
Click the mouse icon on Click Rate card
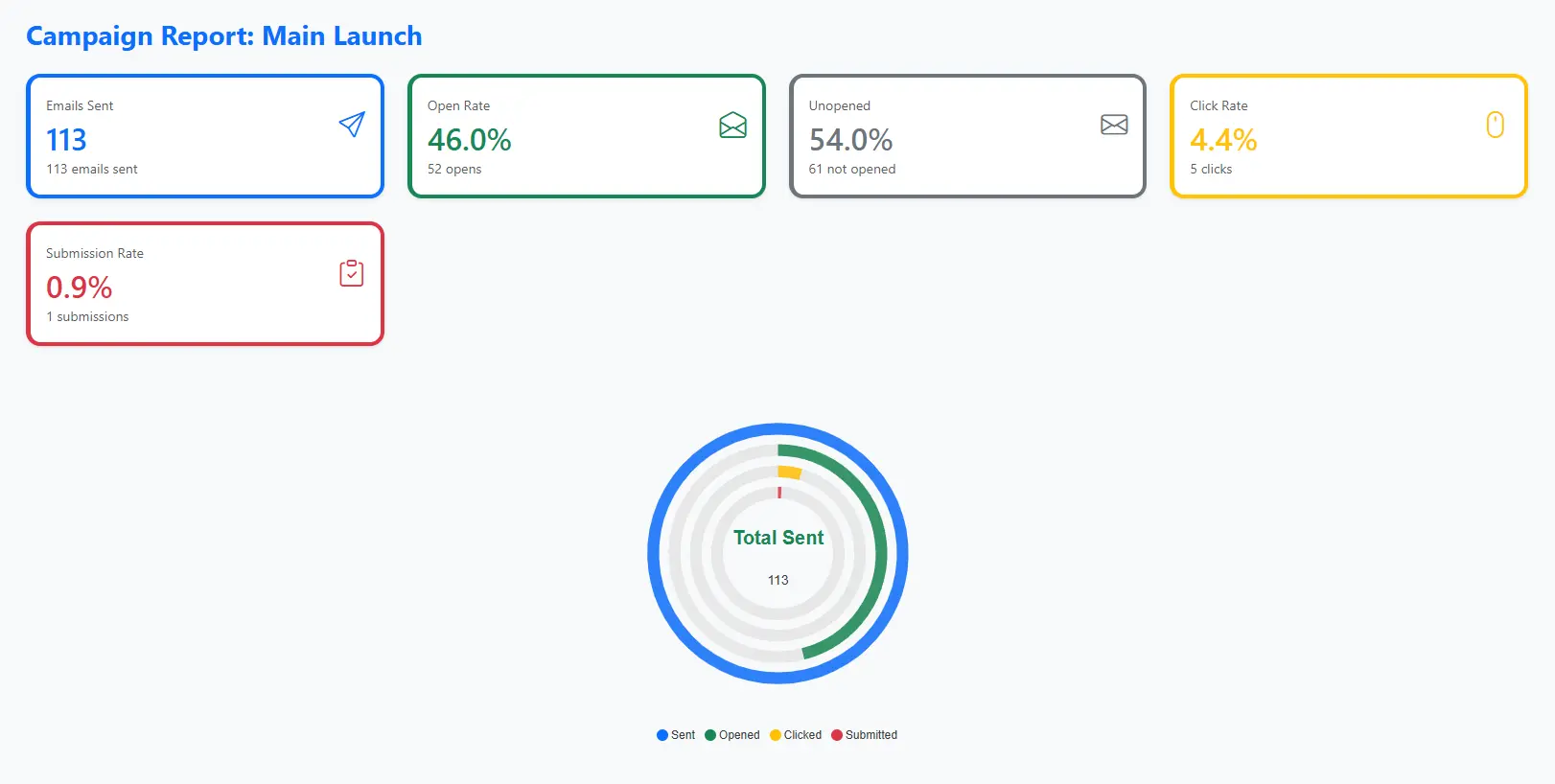(1495, 124)
